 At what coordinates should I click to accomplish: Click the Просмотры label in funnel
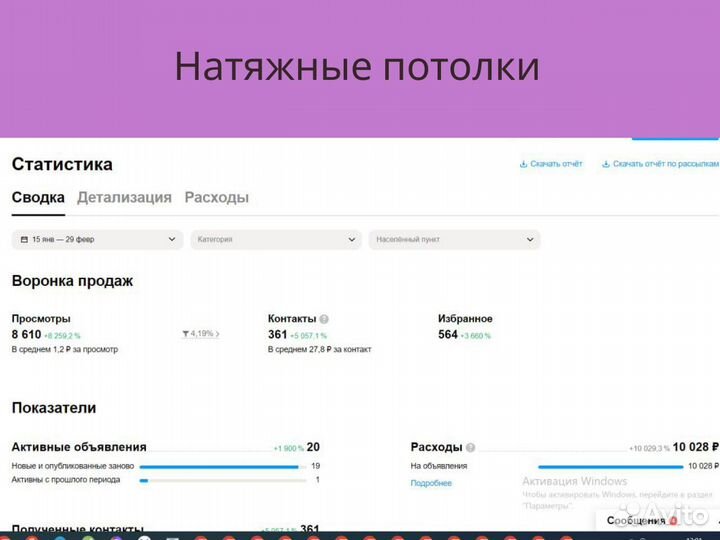[41, 319]
